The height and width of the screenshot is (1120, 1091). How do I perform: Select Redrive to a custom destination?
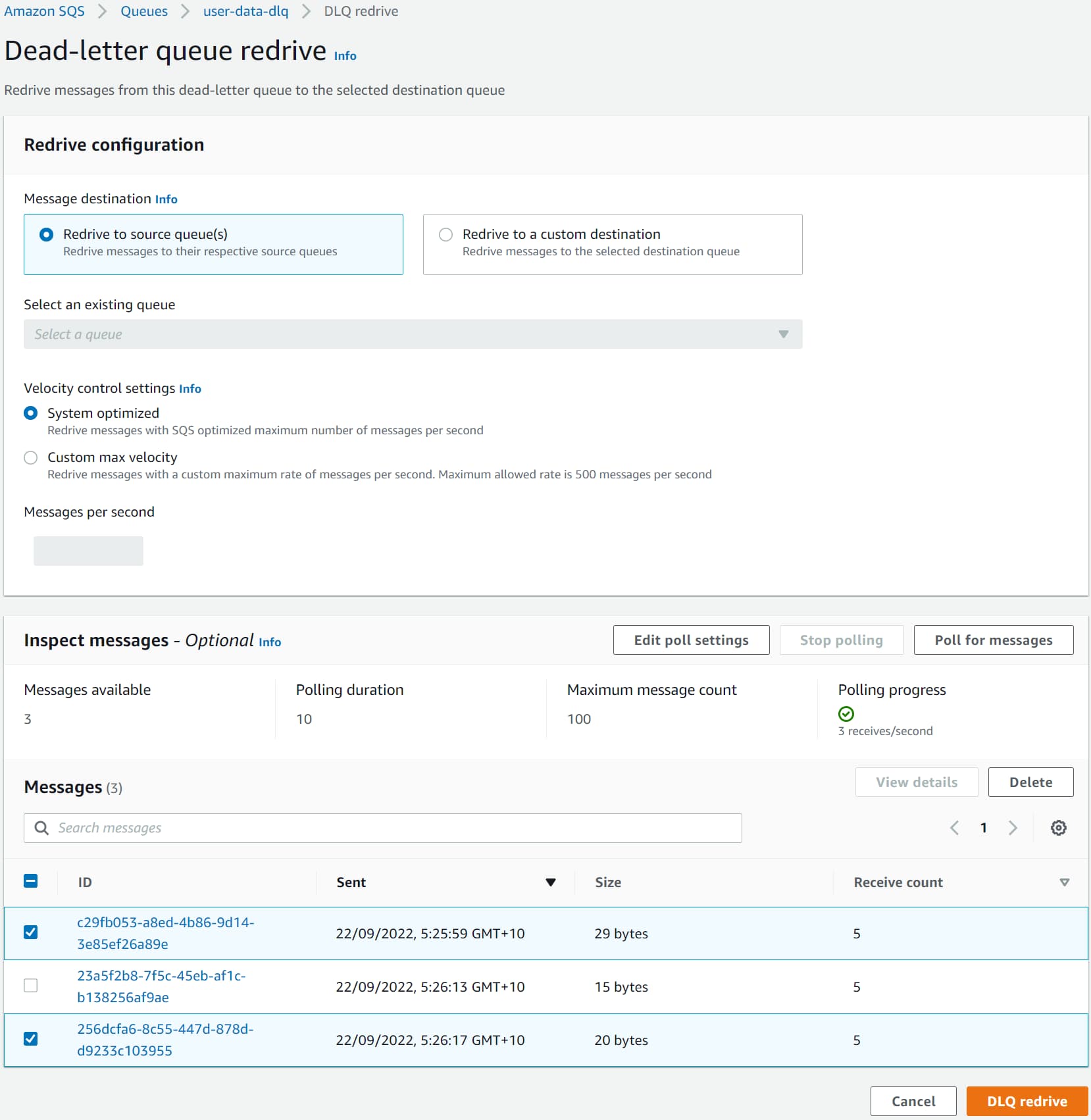click(x=446, y=234)
